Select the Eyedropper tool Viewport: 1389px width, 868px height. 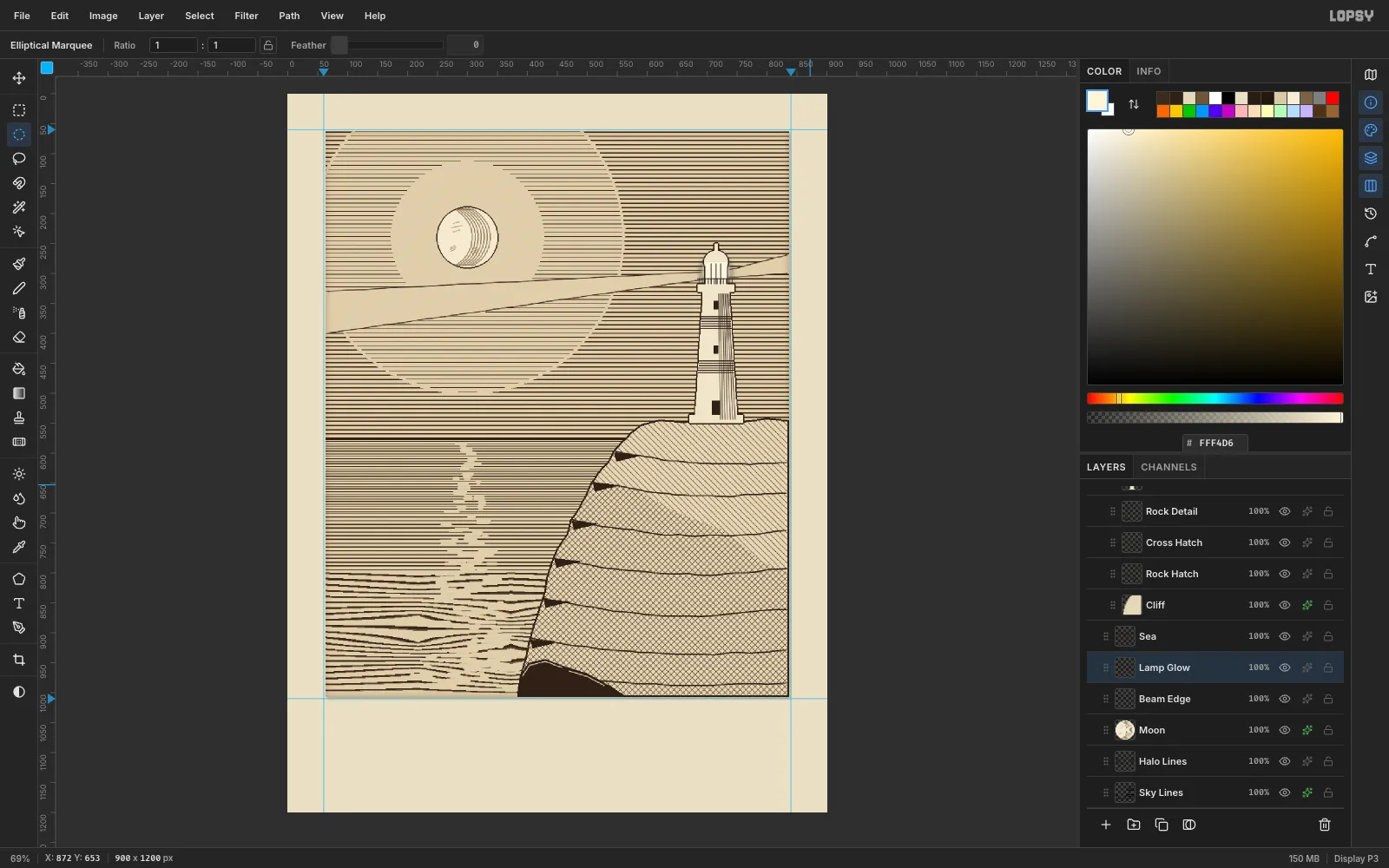point(19,547)
